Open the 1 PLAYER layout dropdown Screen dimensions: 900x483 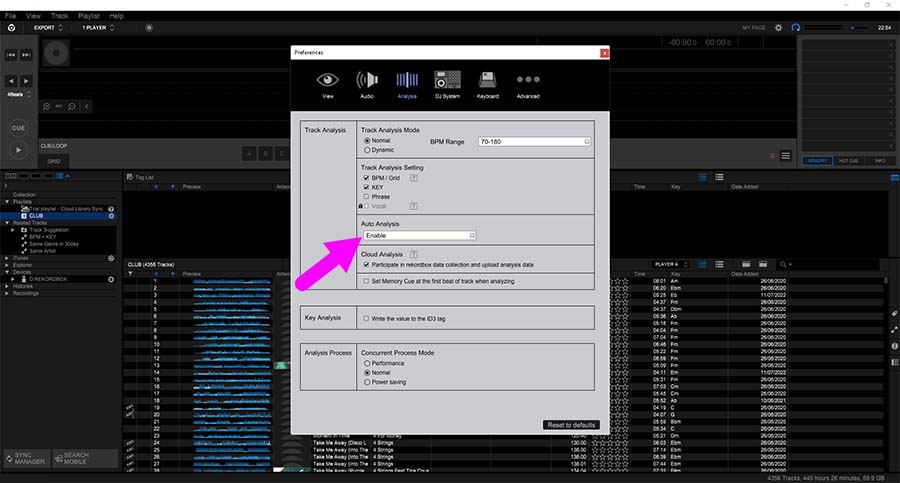click(98, 28)
